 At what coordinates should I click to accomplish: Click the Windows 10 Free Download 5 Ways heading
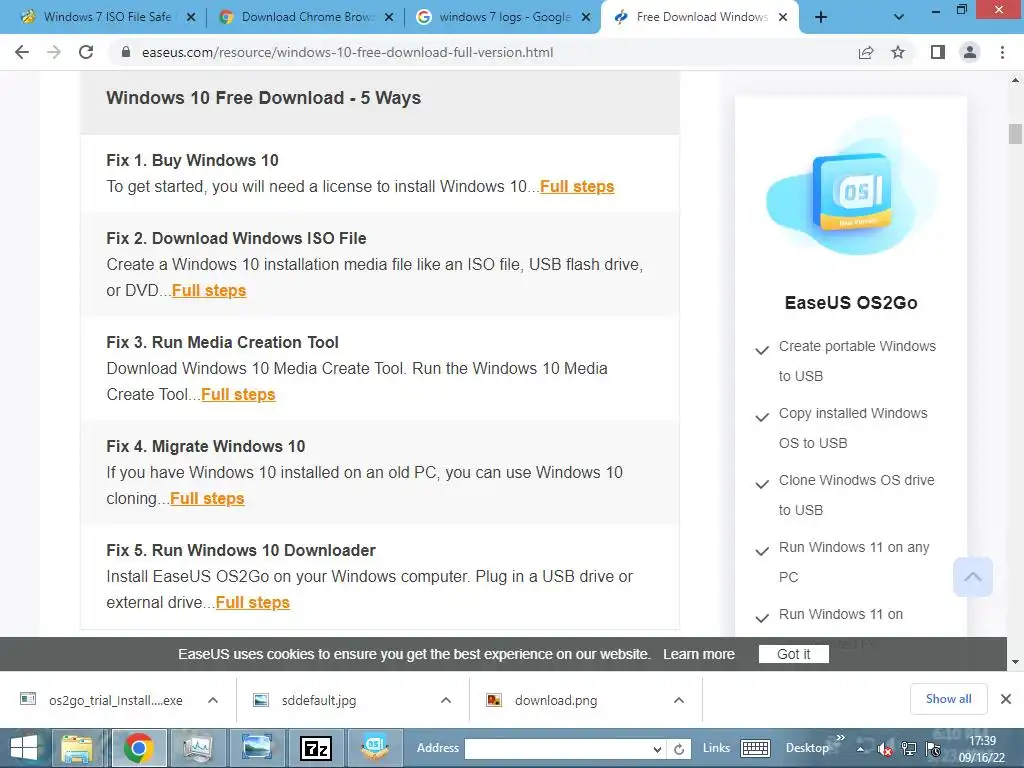264,98
